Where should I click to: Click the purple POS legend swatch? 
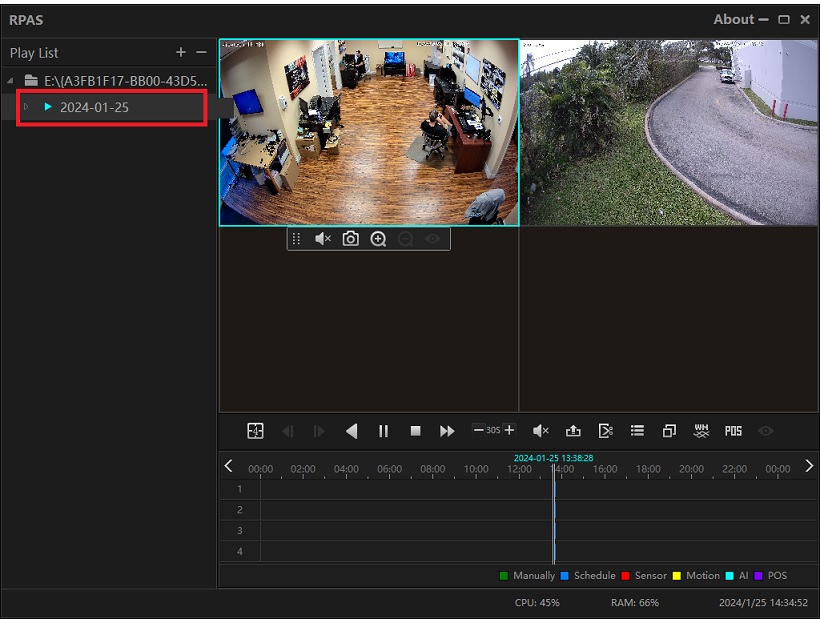[758, 576]
